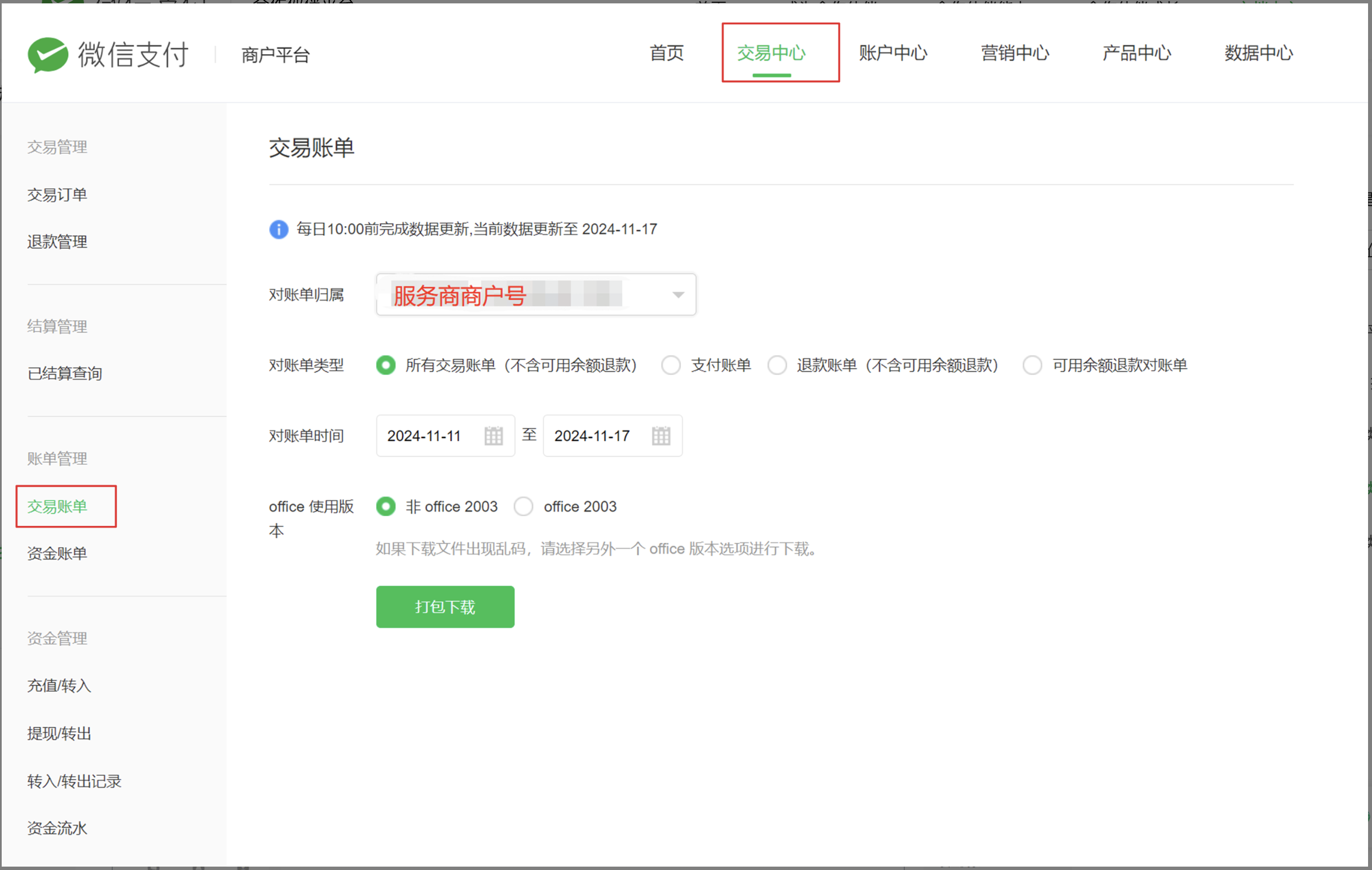The width and height of the screenshot is (1372, 870).
Task: Open 交易订单 in the sidebar
Action: click(57, 195)
